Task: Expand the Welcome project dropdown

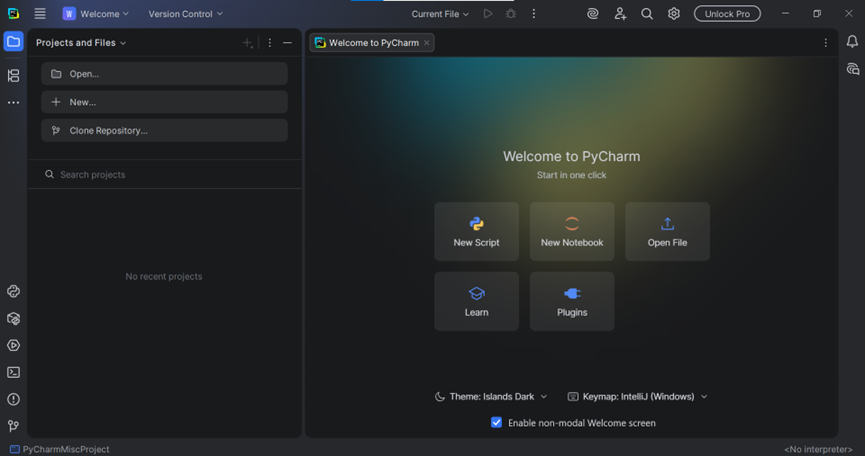Action: click(96, 14)
